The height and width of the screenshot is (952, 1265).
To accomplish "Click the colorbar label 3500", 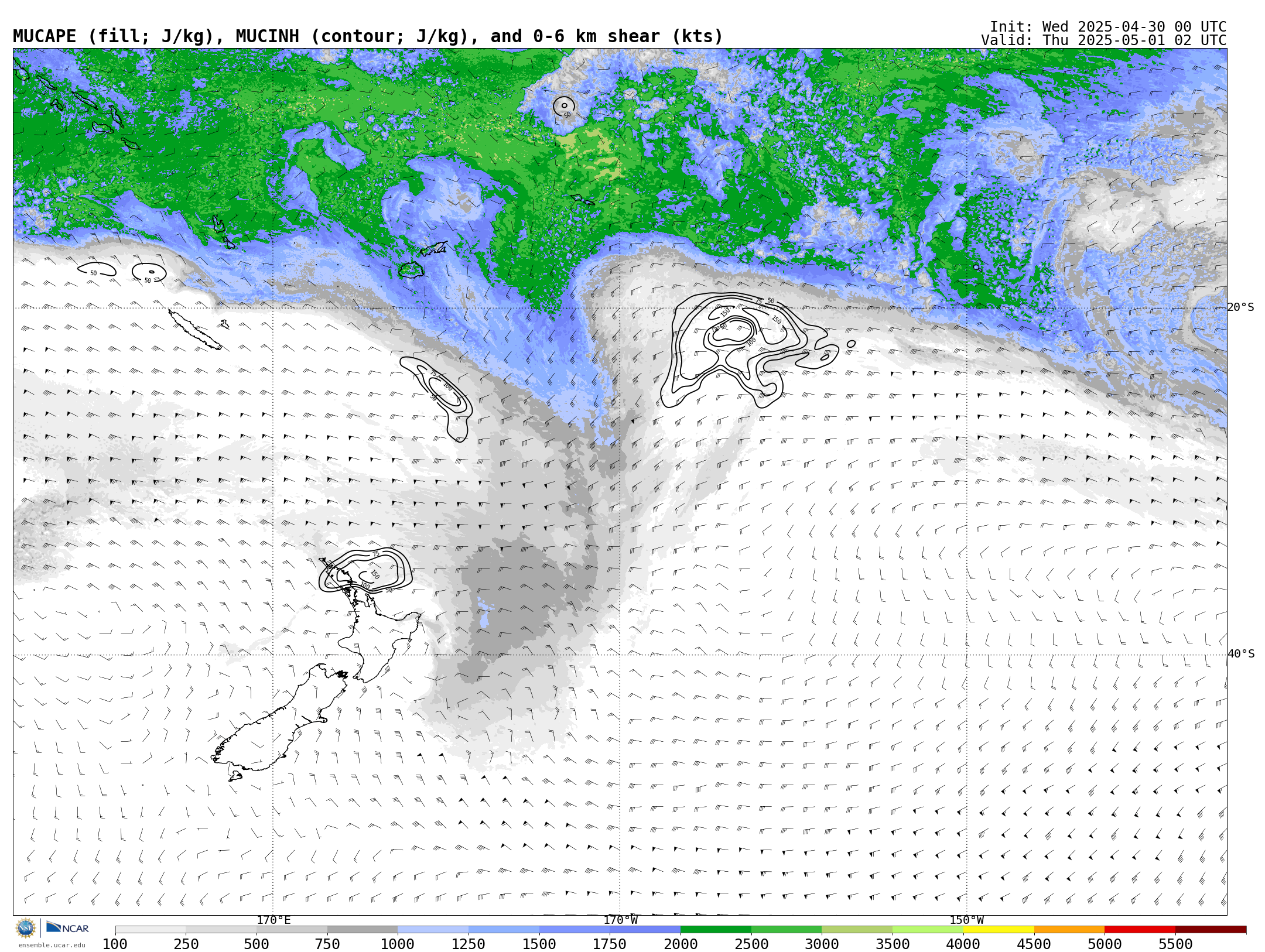I will 893,944.
